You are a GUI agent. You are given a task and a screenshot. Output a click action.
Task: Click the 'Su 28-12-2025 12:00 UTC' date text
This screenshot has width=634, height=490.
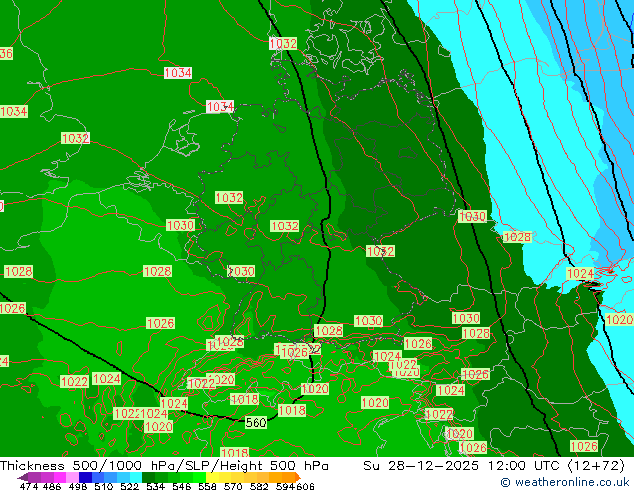[x=463, y=466]
